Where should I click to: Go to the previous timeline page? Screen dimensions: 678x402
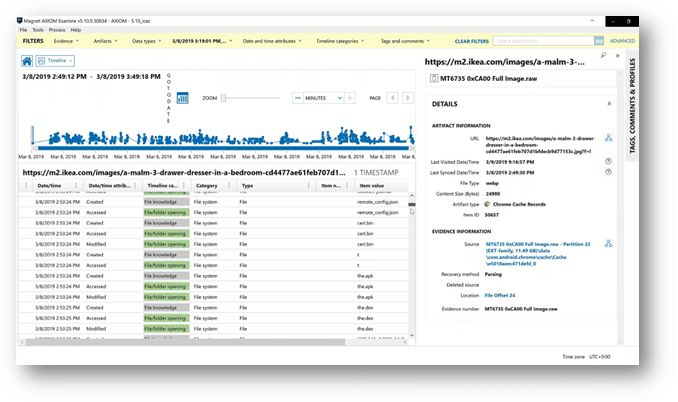pyautogui.click(x=393, y=98)
